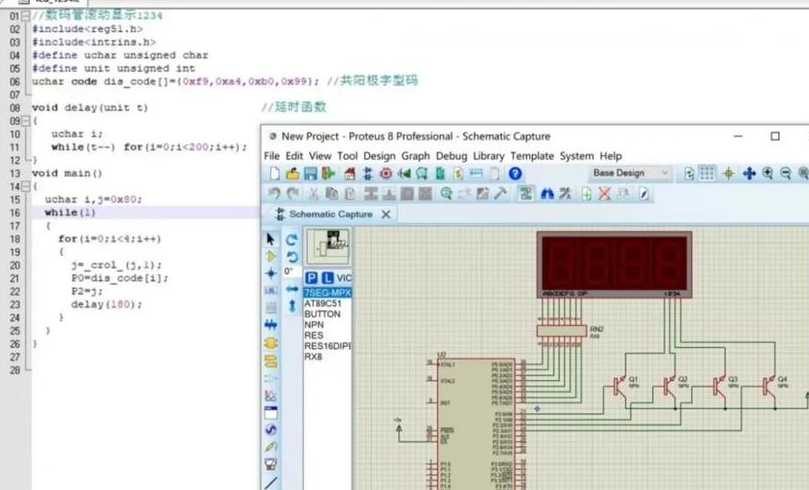
Task: Select the Subcircuit Mode tool
Action: point(271,342)
